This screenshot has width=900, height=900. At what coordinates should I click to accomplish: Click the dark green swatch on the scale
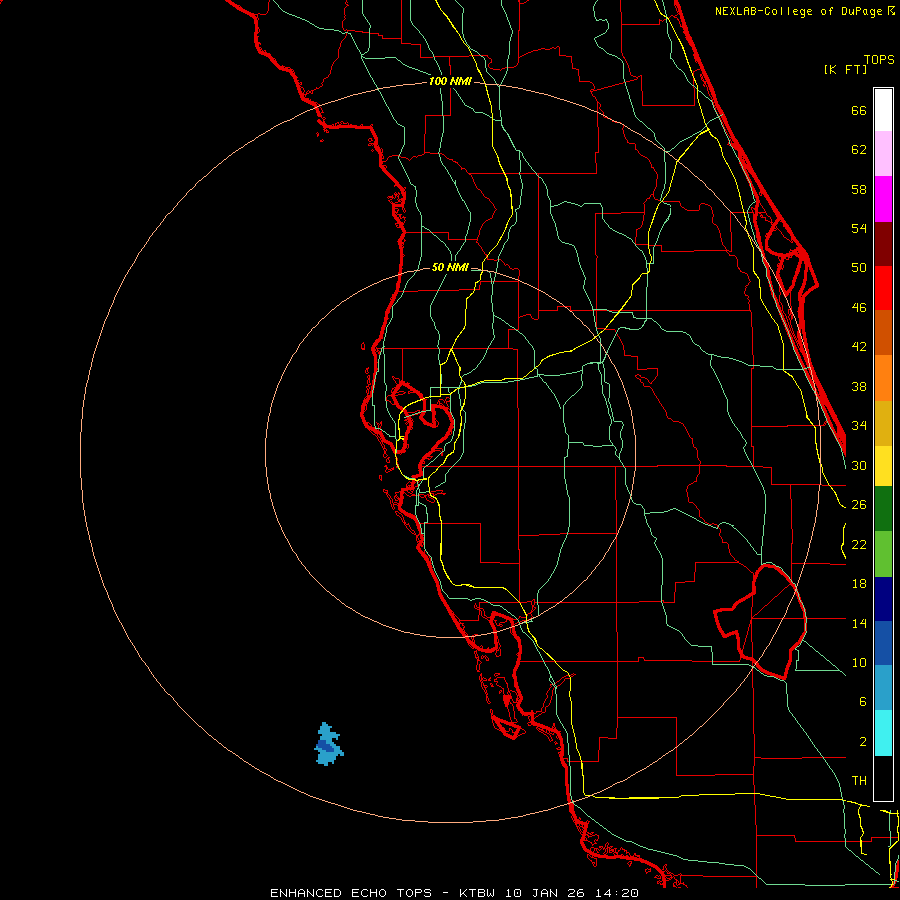pos(883,509)
